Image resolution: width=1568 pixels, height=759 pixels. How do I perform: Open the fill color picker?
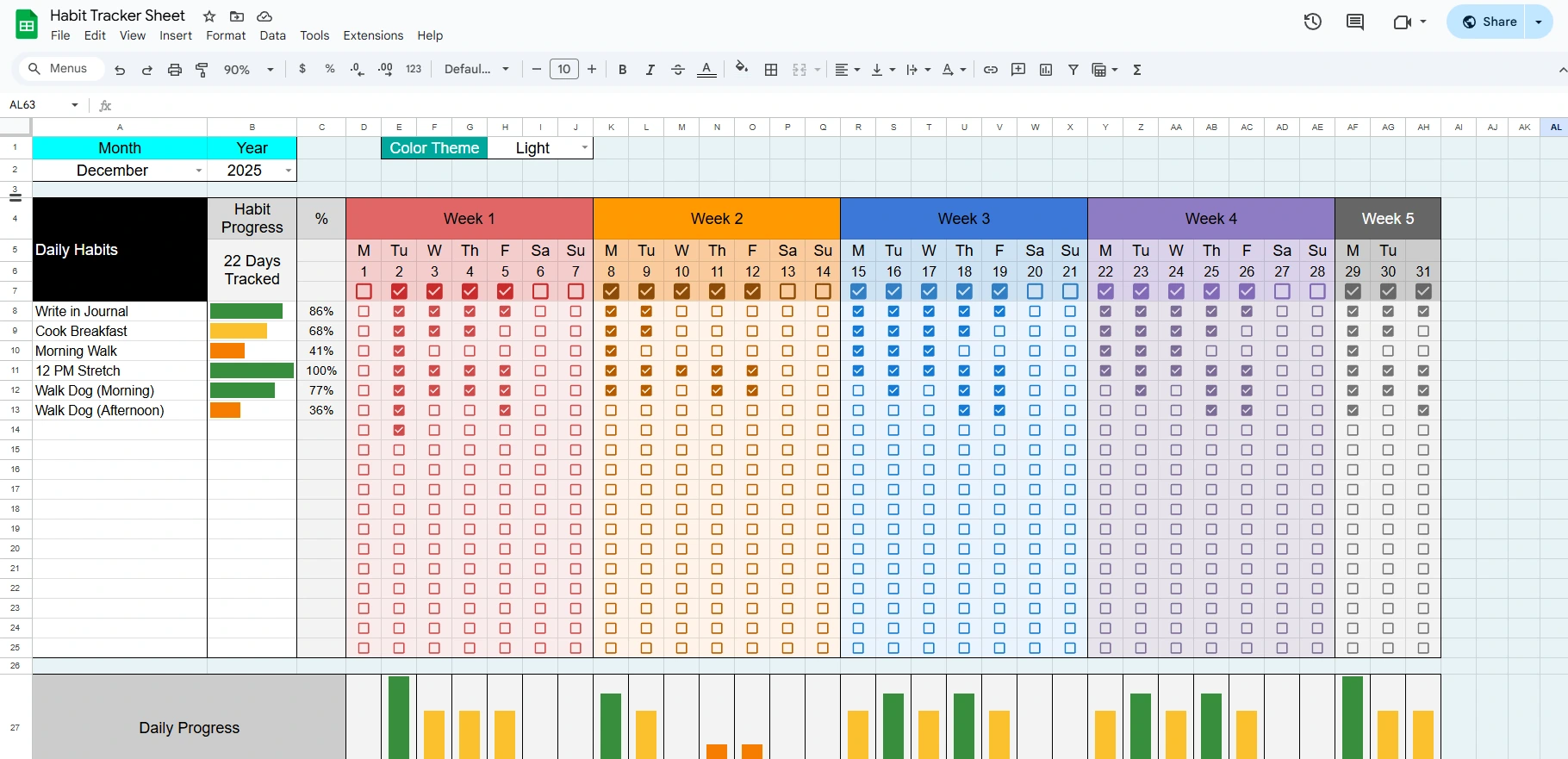(742, 69)
